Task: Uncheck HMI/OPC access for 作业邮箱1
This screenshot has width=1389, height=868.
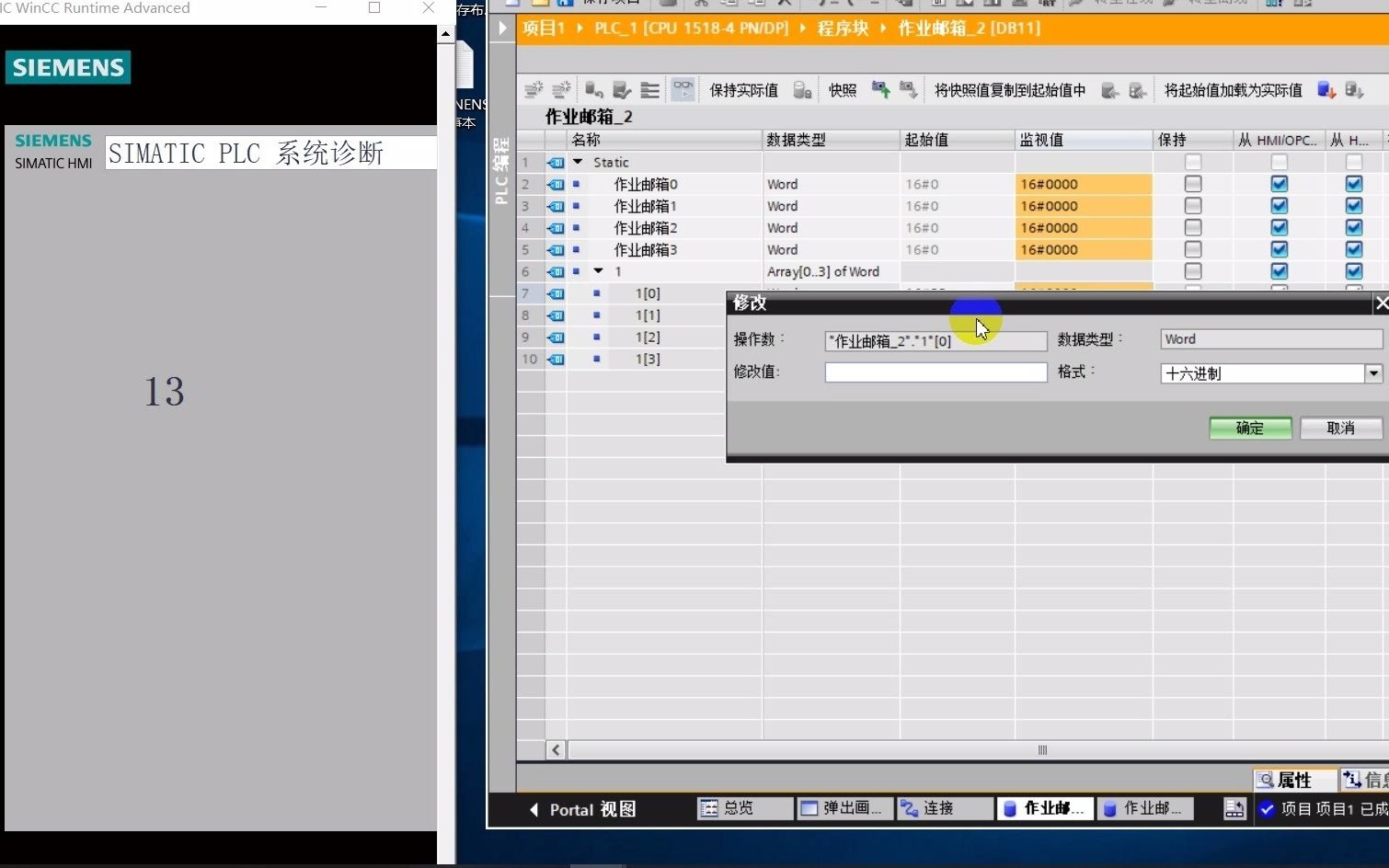Action: click(1280, 206)
